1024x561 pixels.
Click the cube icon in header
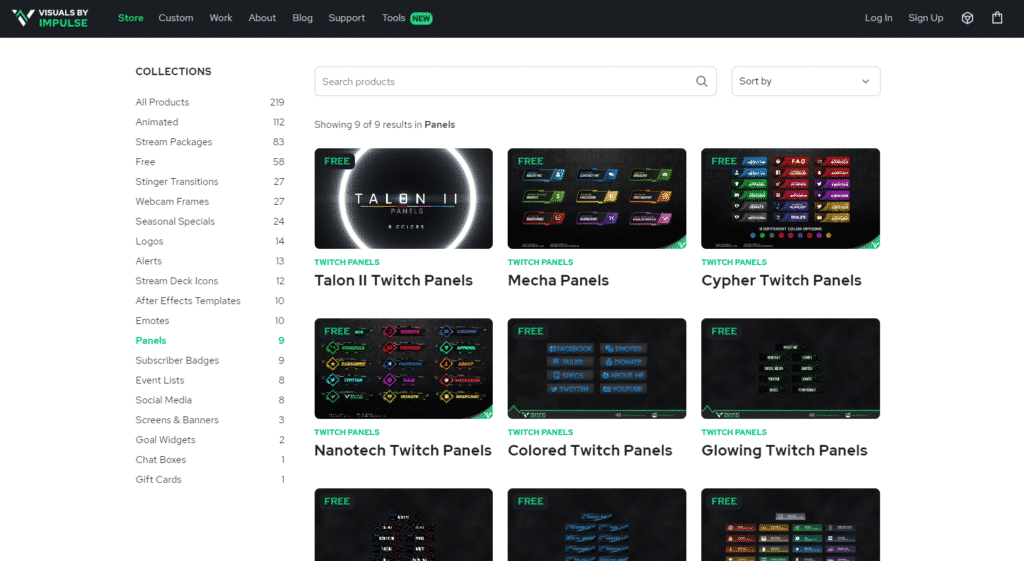point(967,18)
